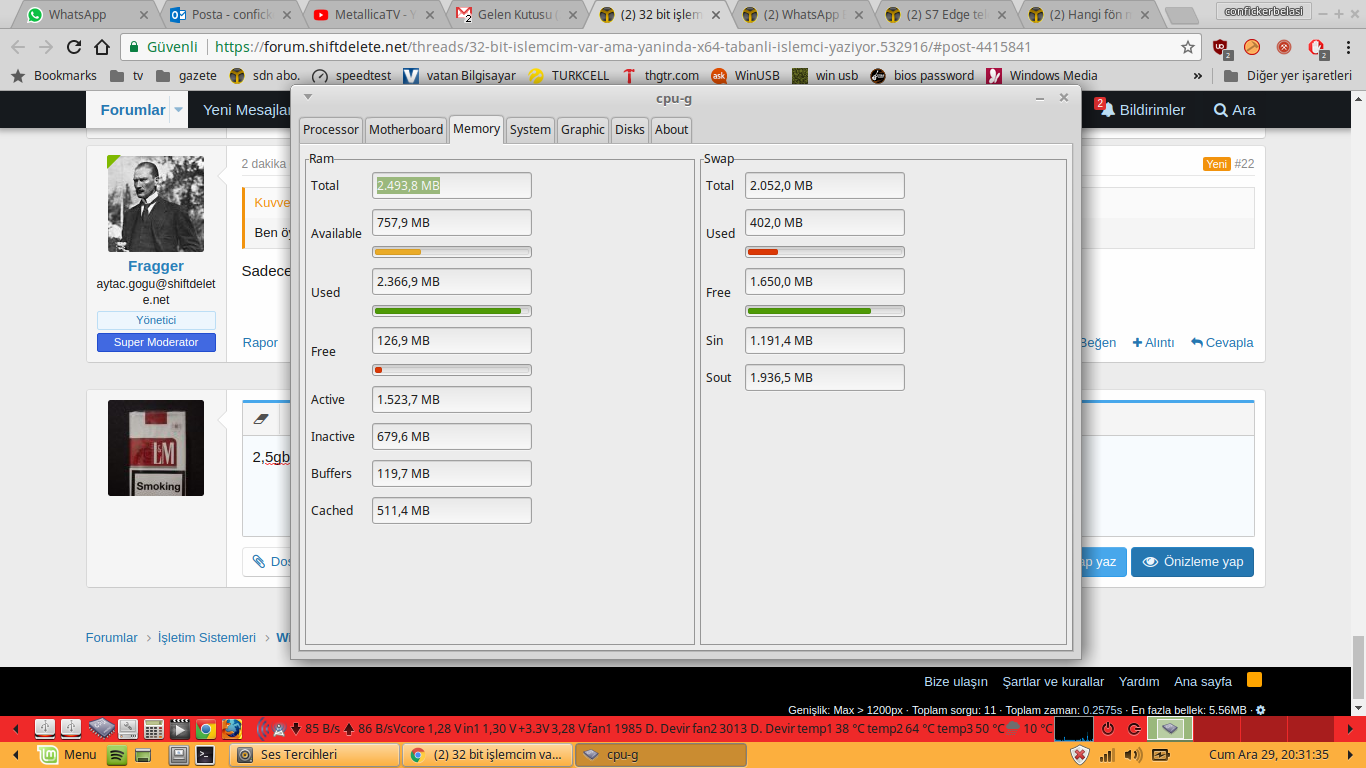This screenshot has width=1366, height=768.
Task: Click the orange RSS icon in footer
Action: click(1254, 680)
